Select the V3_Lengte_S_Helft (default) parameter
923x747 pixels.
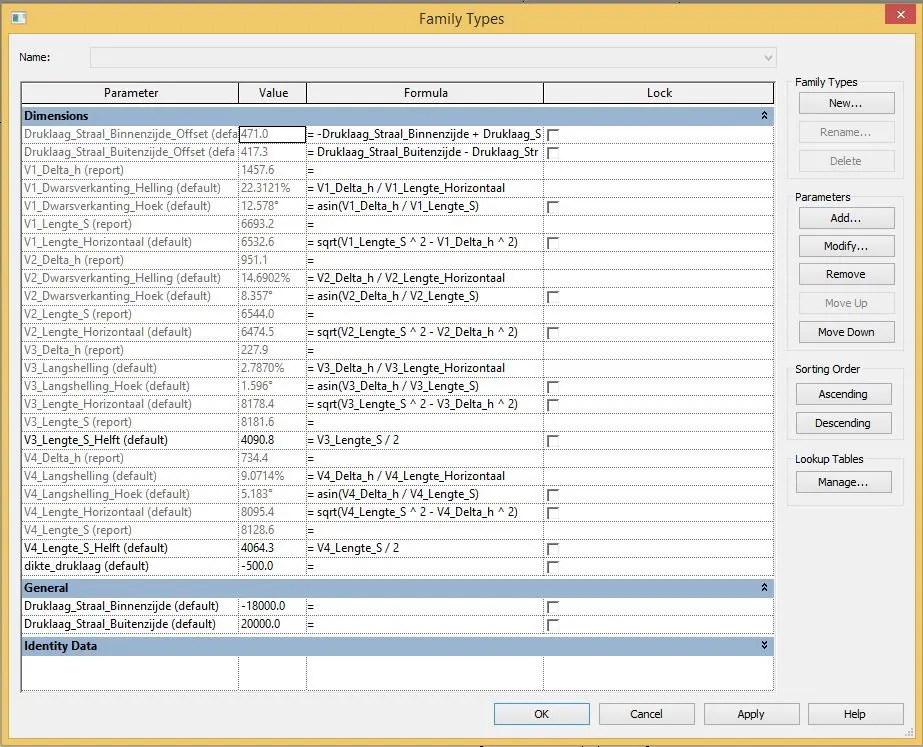(x=130, y=440)
